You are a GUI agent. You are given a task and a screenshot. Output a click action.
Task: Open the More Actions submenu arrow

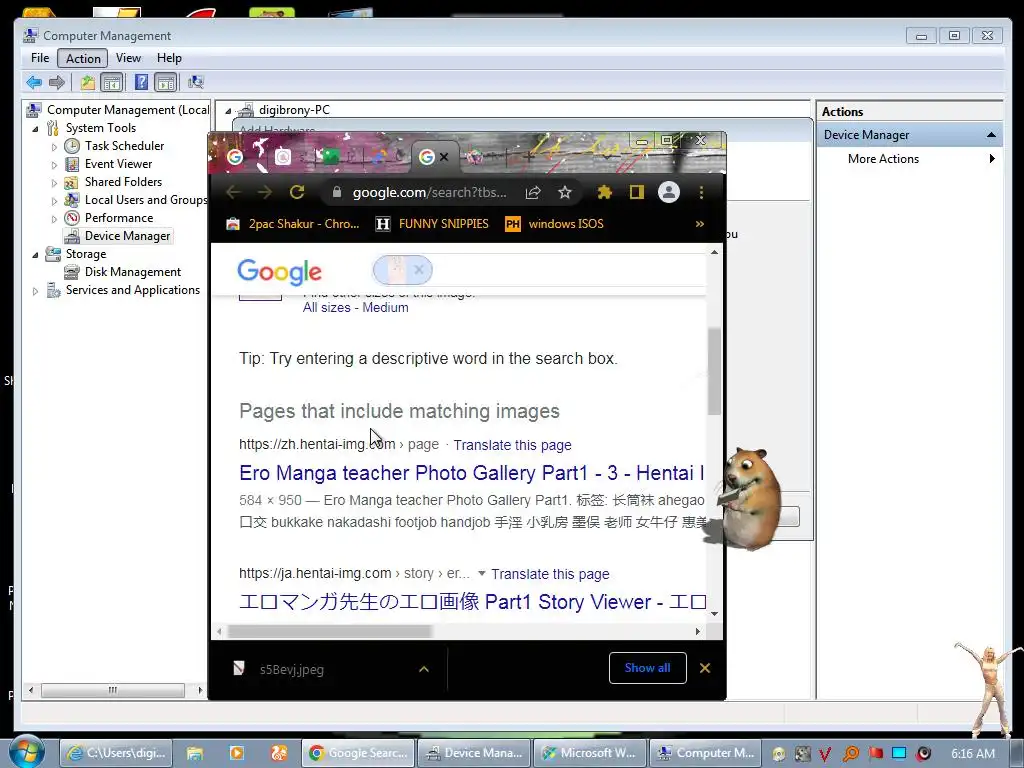coord(992,159)
